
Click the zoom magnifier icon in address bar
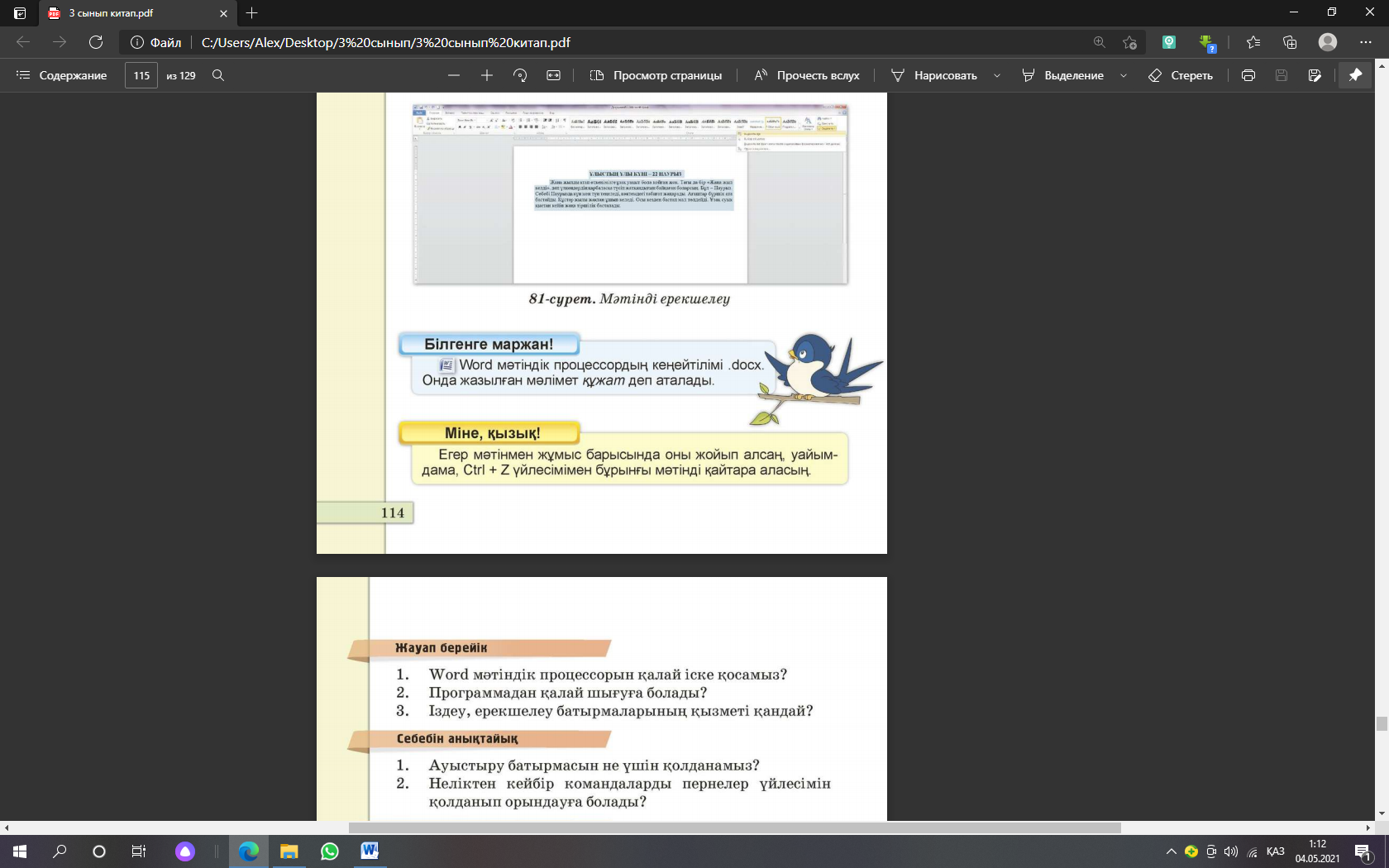point(1099,42)
